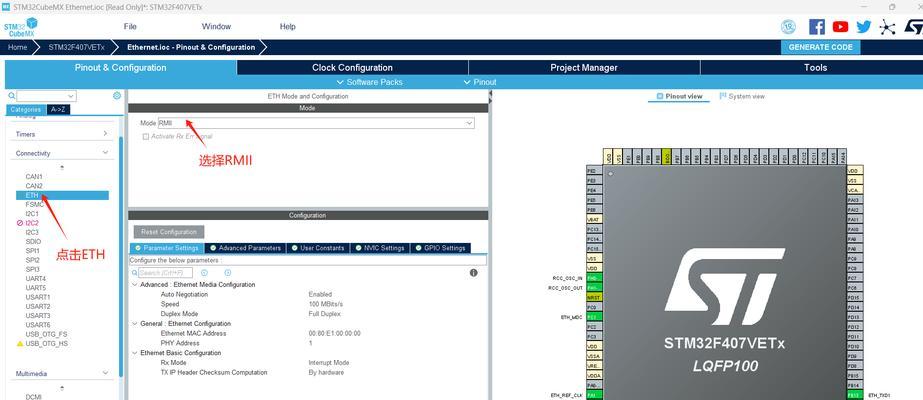The width and height of the screenshot is (923, 400).
Task: Toggle the Activate Rx Err signal checkbox
Action: (145, 136)
